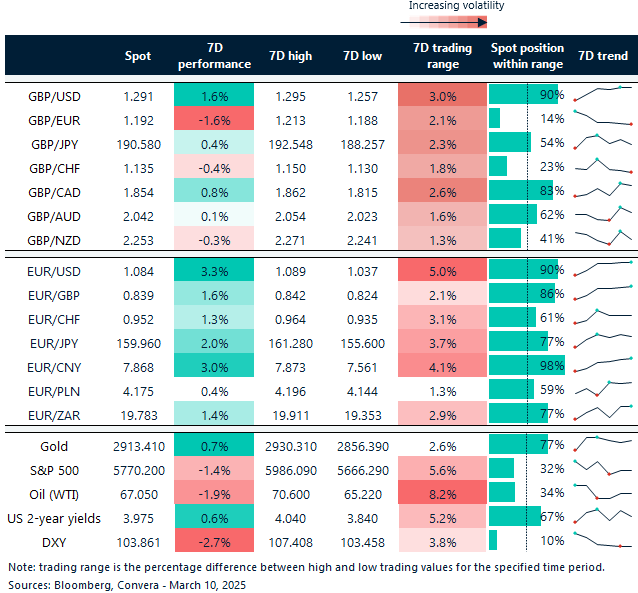
Task: Click EUR/CNY 98% spot position bar
Action: [527, 365]
